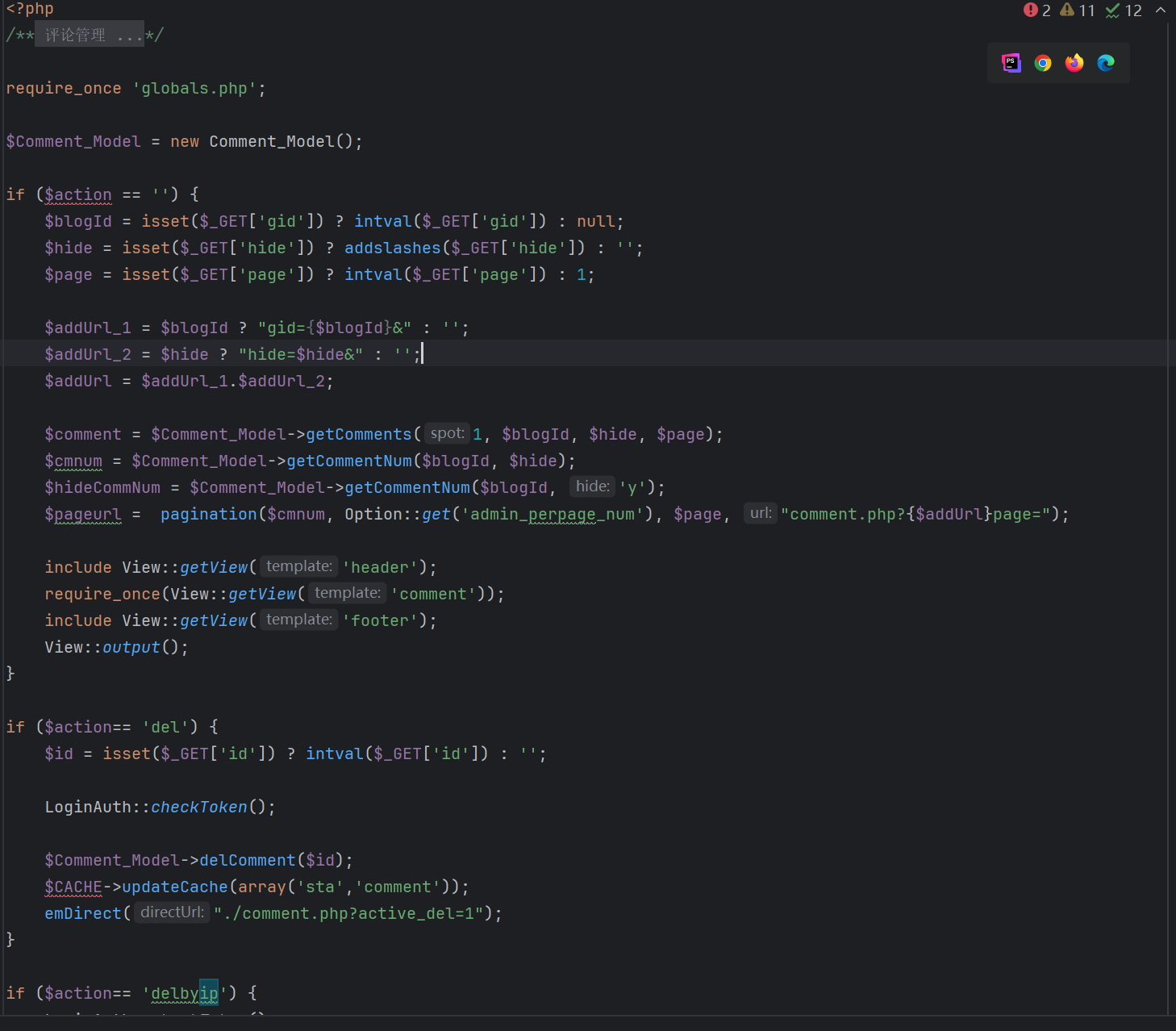1176x1031 pixels.
Task: Click the checkToken method call
Action: point(199,807)
